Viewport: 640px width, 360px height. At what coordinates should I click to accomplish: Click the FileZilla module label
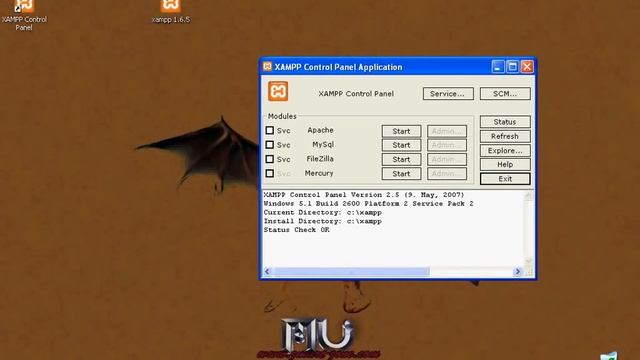pyautogui.click(x=320, y=159)
